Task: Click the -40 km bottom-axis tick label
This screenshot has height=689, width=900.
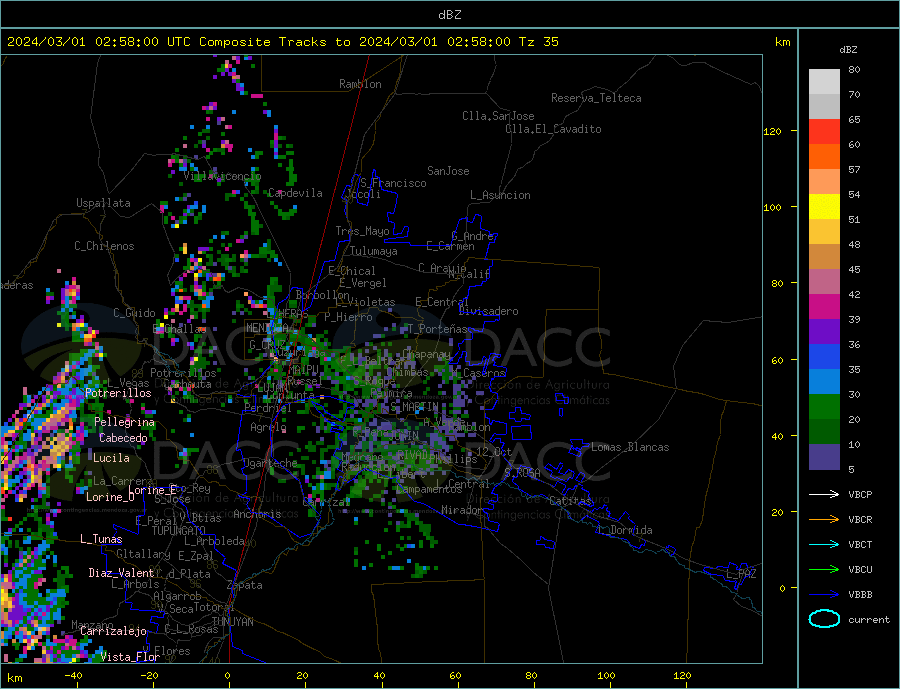Action: [73, 676]
